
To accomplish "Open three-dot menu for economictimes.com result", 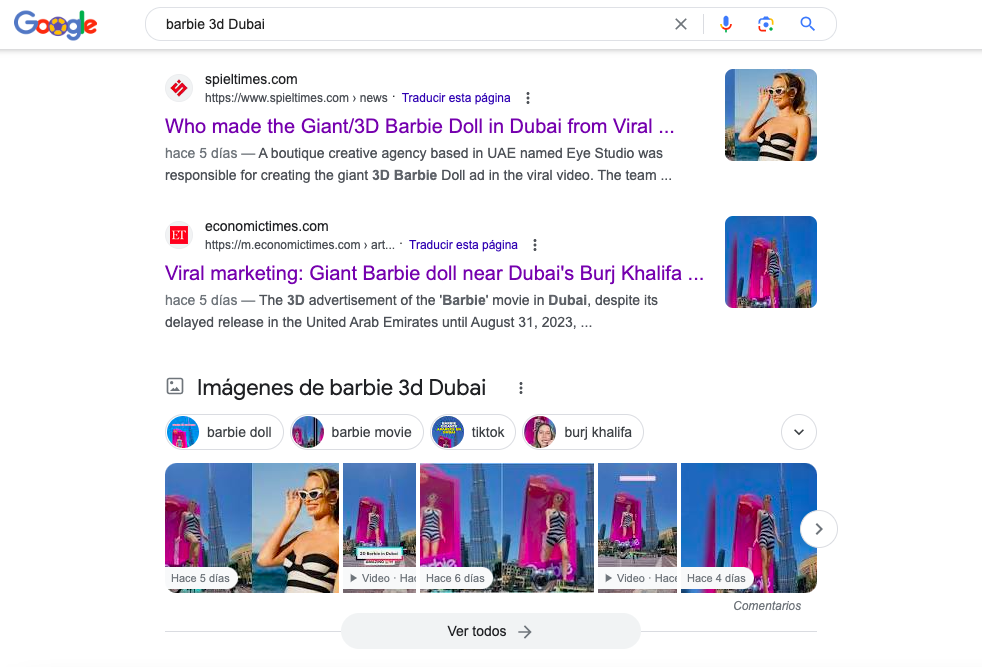I will click(x=535, y=245).
